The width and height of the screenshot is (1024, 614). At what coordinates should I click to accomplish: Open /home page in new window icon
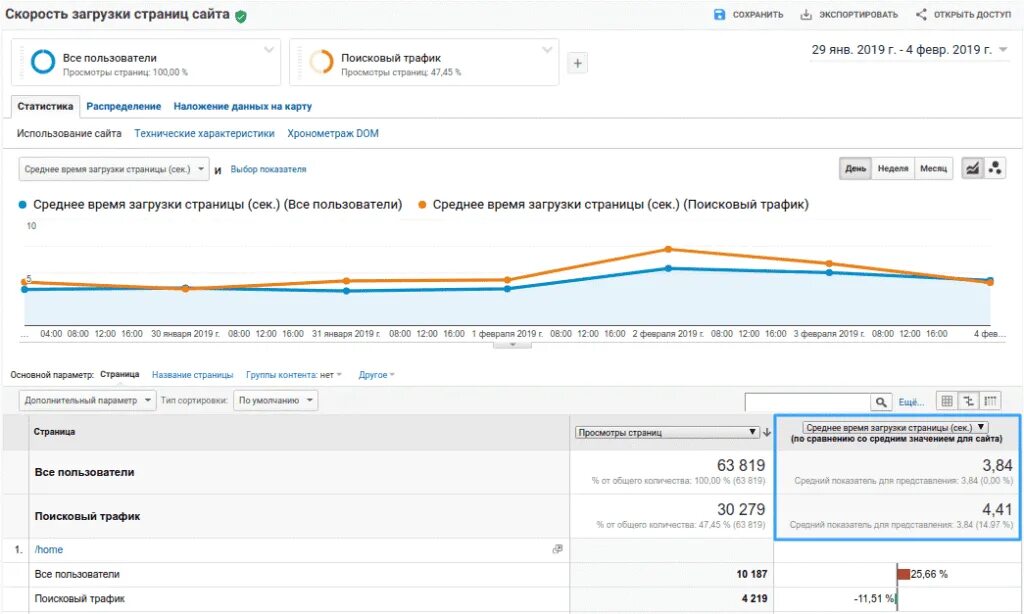coord(557,549)
